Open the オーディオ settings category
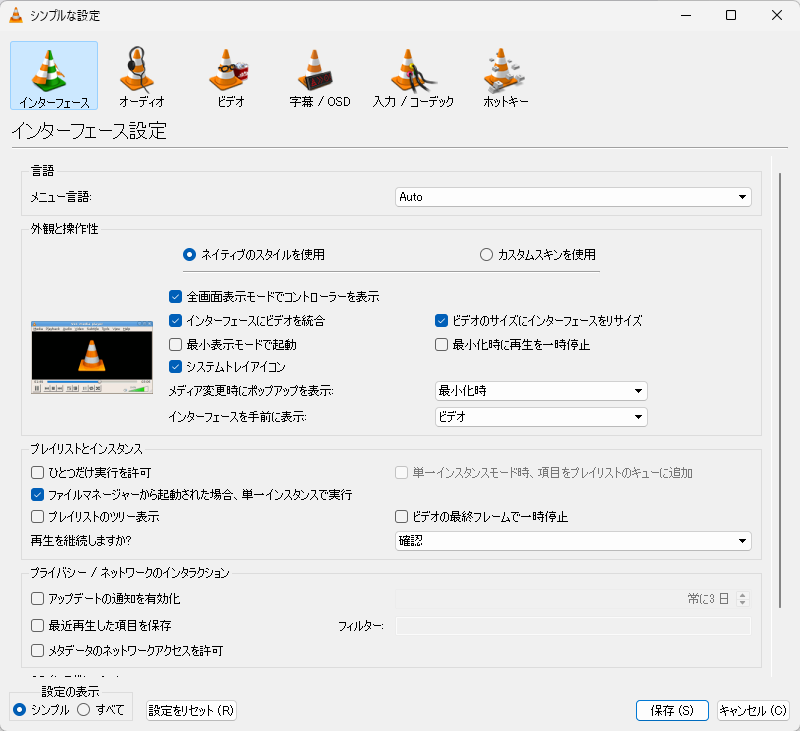The width and height of the screenshot is (800, 731). click(x=142, y=75)
